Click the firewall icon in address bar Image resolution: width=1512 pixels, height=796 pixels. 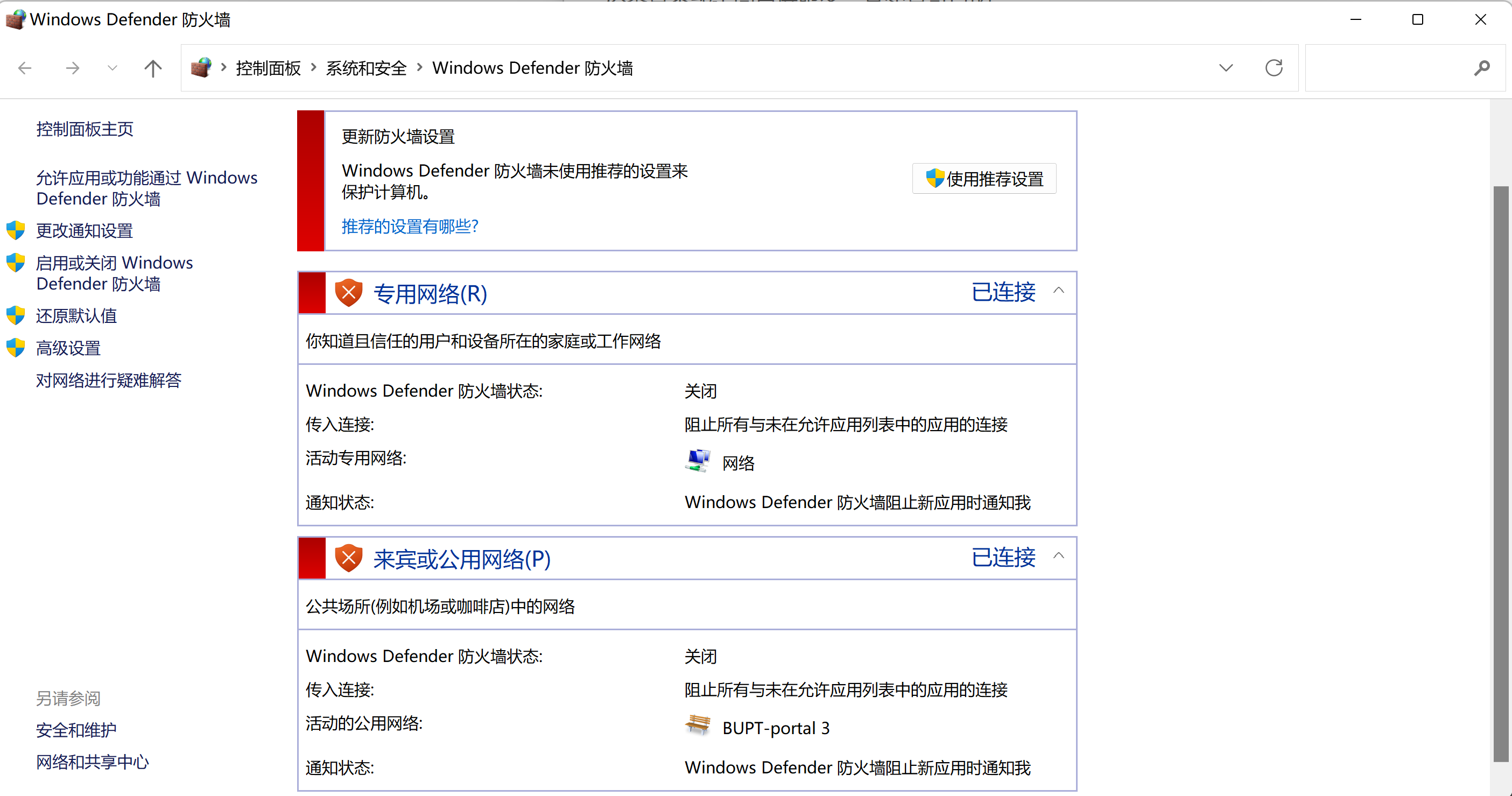click(201, 68)
